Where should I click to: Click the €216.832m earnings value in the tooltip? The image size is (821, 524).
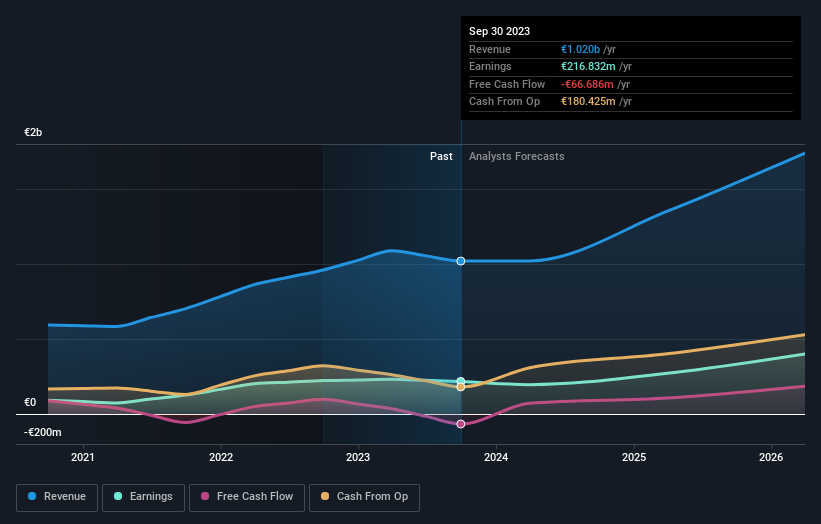(x=588, y=66)
